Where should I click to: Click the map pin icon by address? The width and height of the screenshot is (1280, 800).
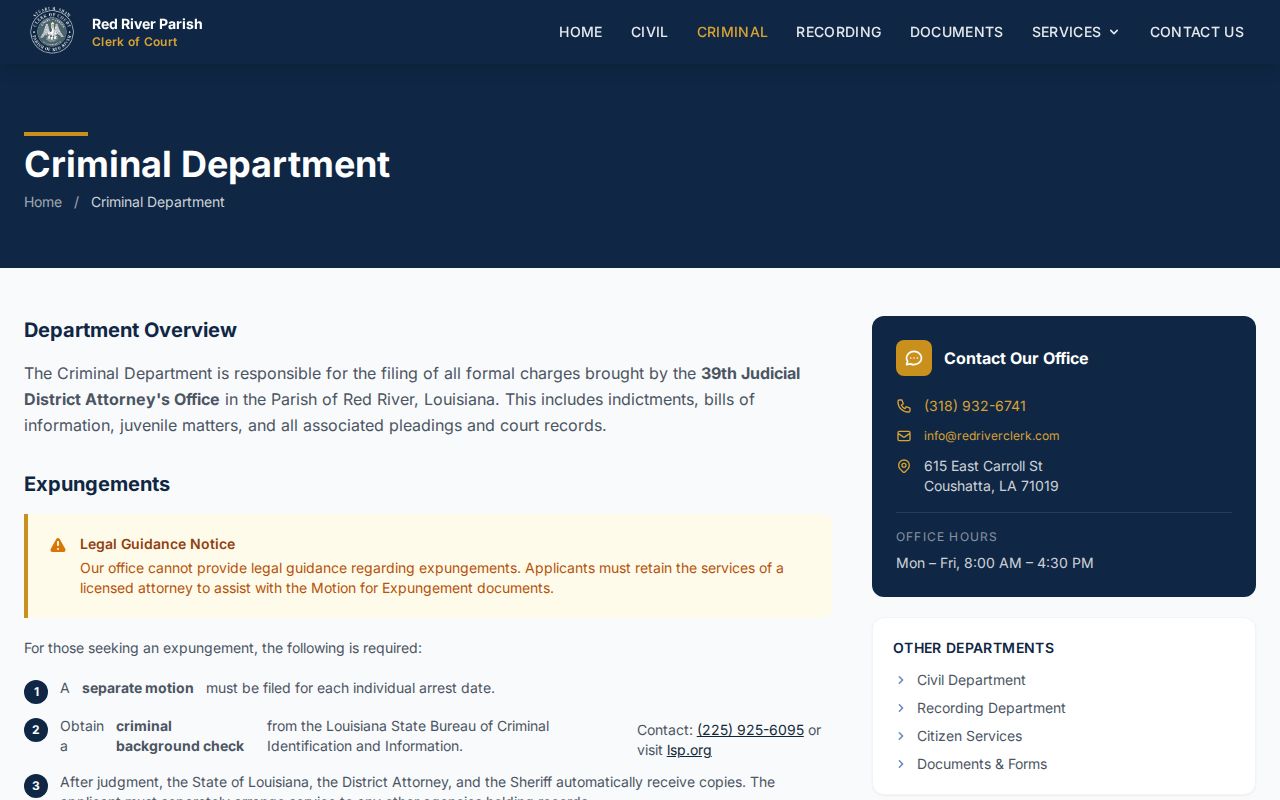(x=904, y=466)
